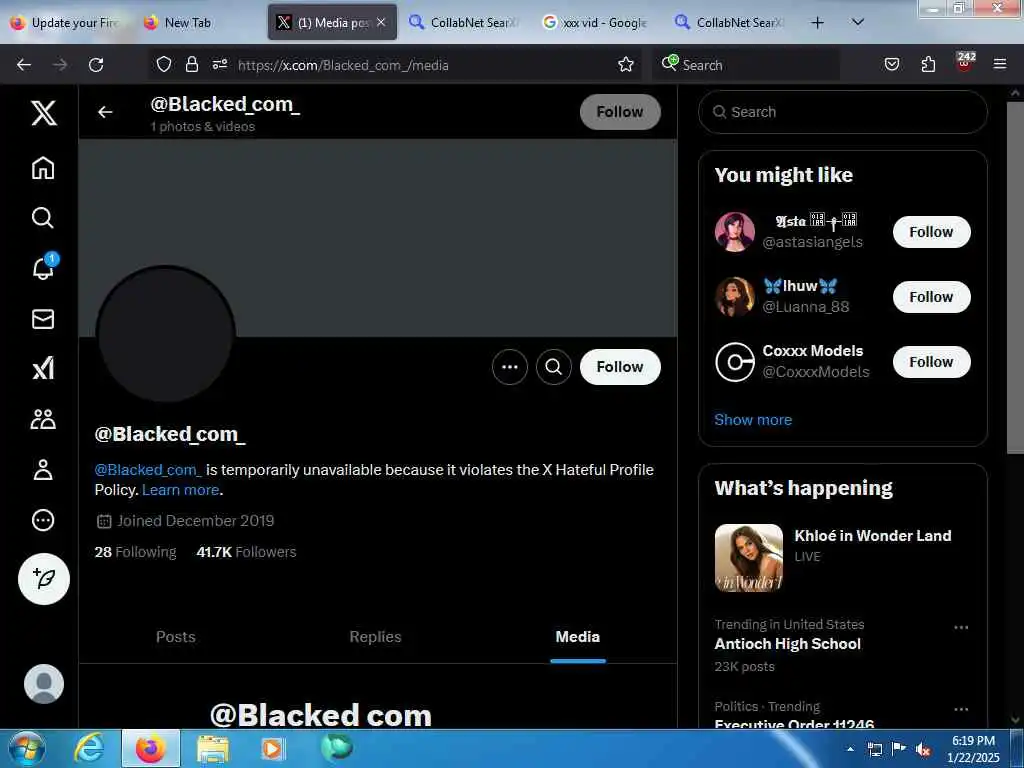The width and height of the screenshot is (1024, 768).
Task: Open the 28 Following list
Action: (x=135, y=552)
